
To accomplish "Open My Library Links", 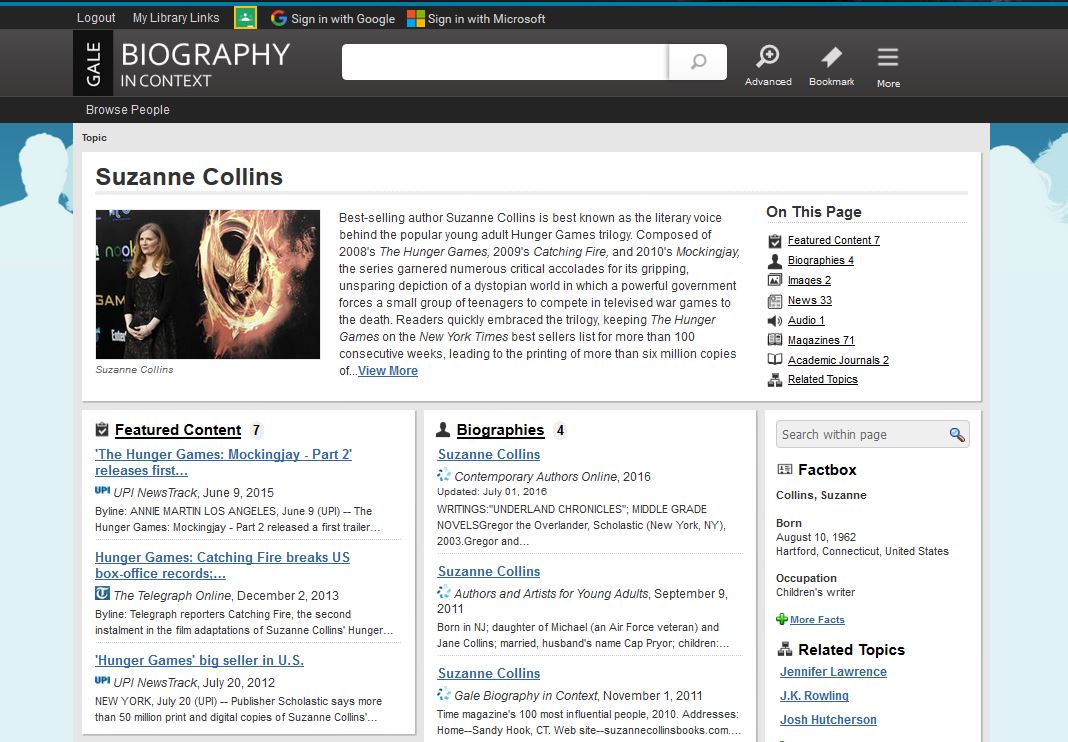I will [176, 18].
